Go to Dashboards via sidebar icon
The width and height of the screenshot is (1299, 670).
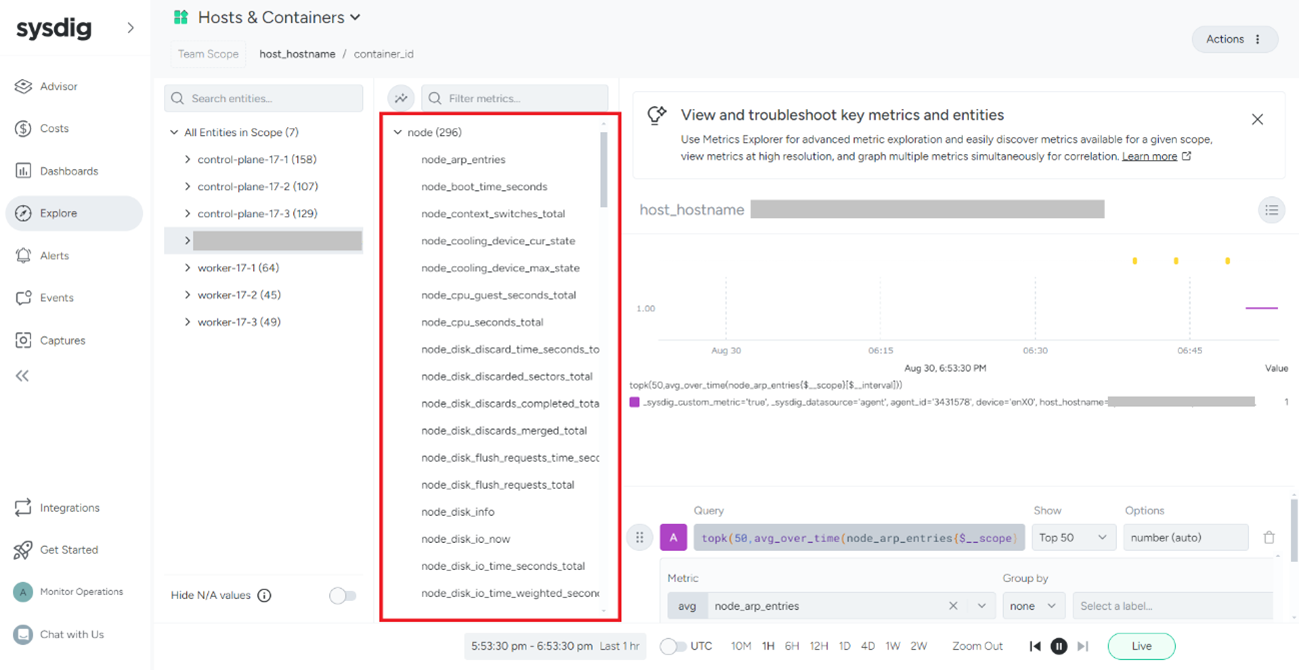[x=24, y=171]
